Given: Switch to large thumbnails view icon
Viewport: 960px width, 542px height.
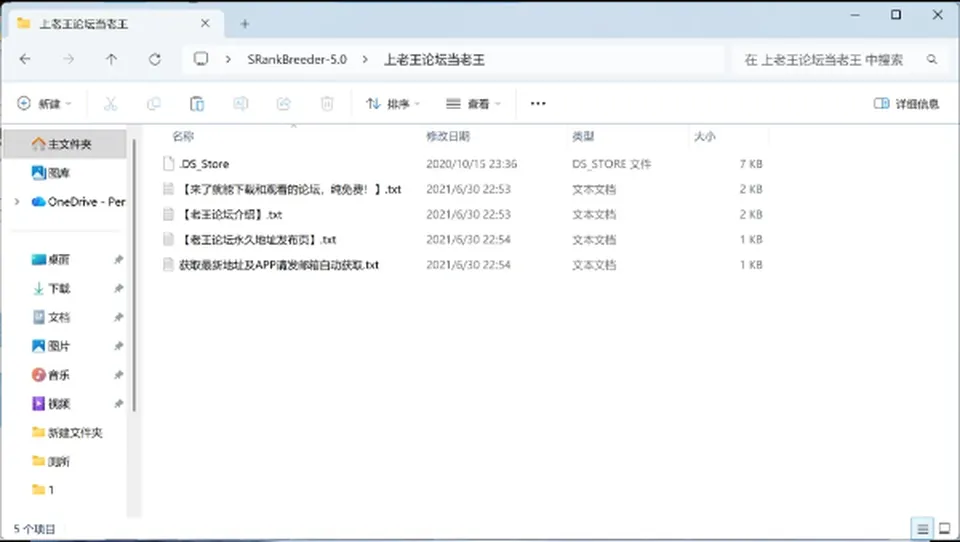Looking at the screenshot, I should pos(945,528).
